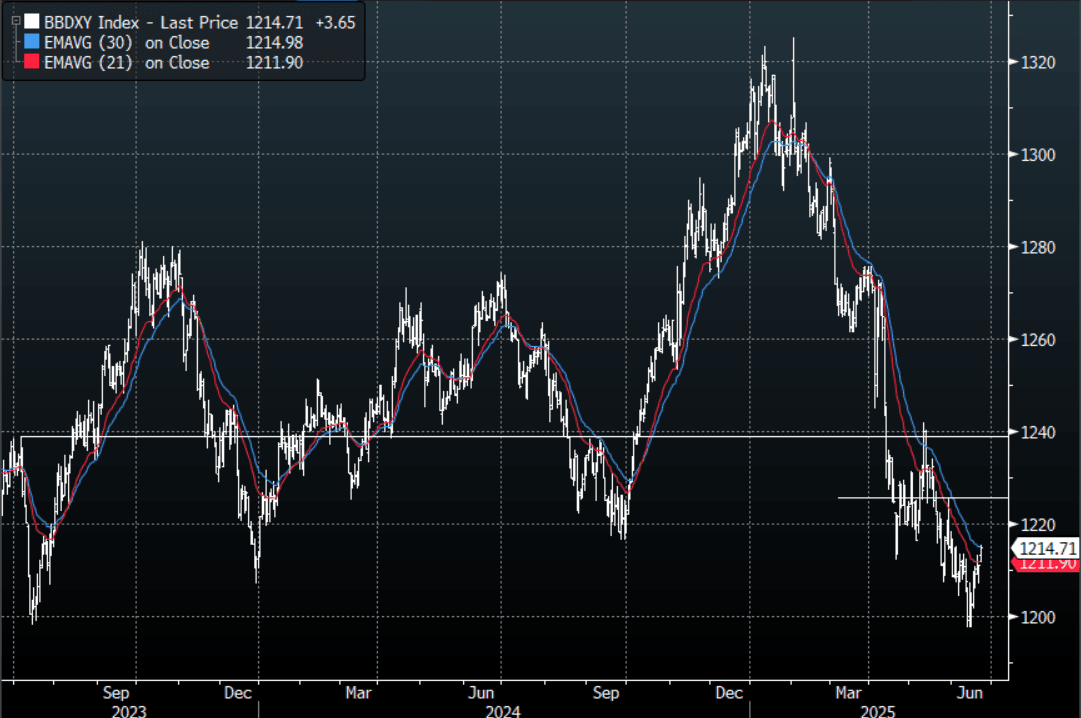Click the 1320 label on the price axis

point(1039,62)
